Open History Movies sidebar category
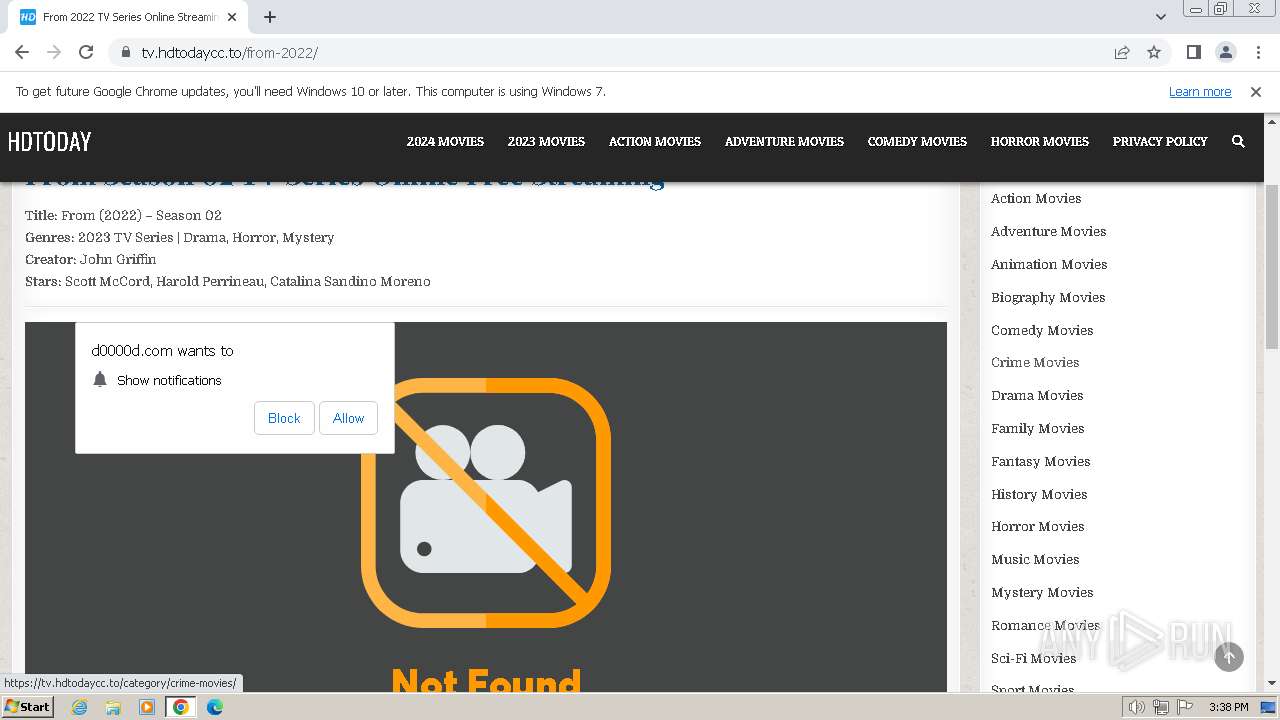The image size is (1280, 720). pos(1039,494)
